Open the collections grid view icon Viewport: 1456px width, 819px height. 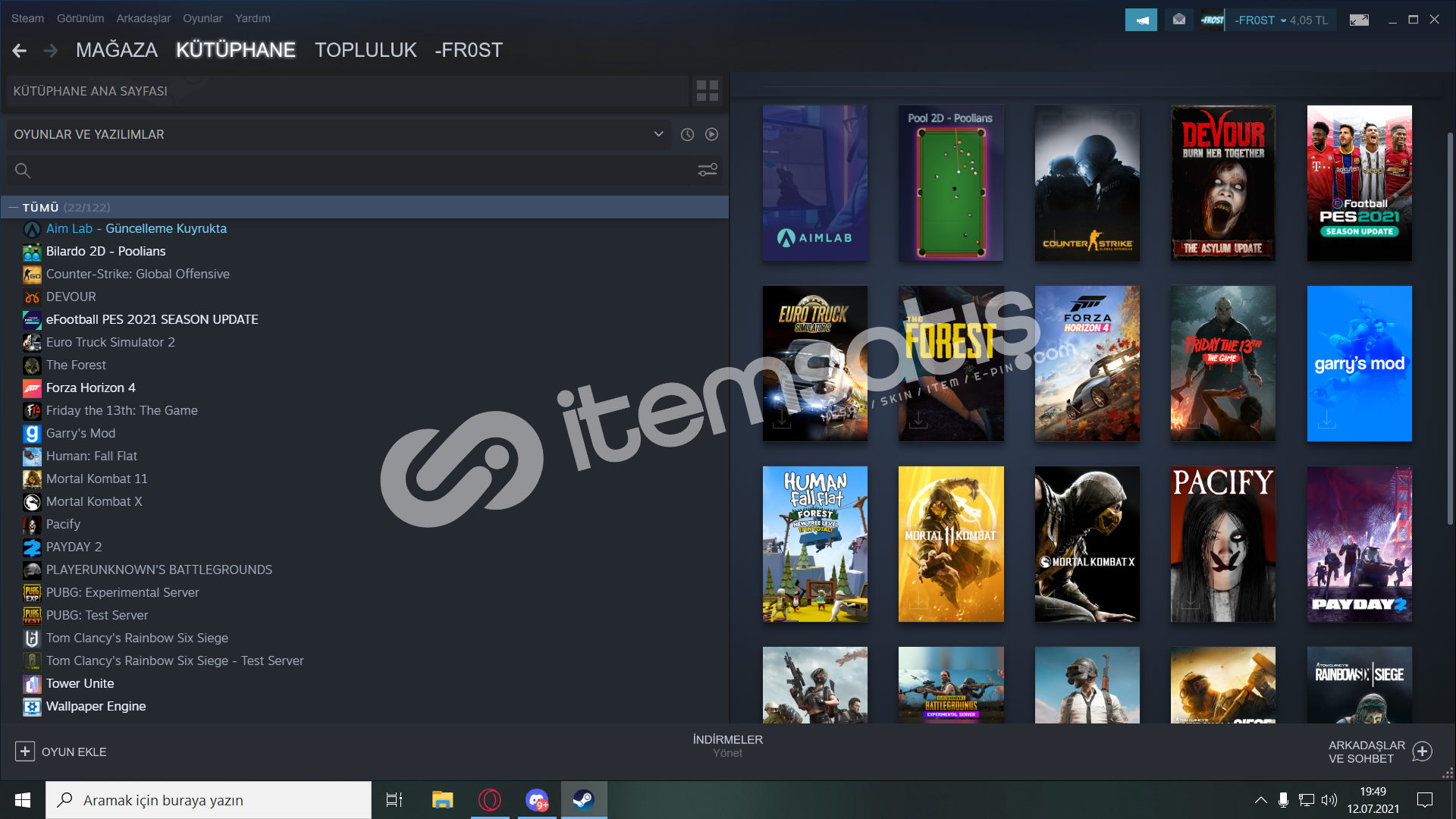pos(707,91)
